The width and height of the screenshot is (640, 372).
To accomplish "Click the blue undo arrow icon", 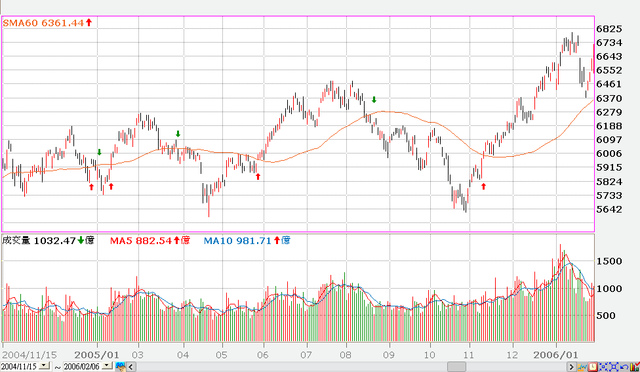I will [624, 367].
